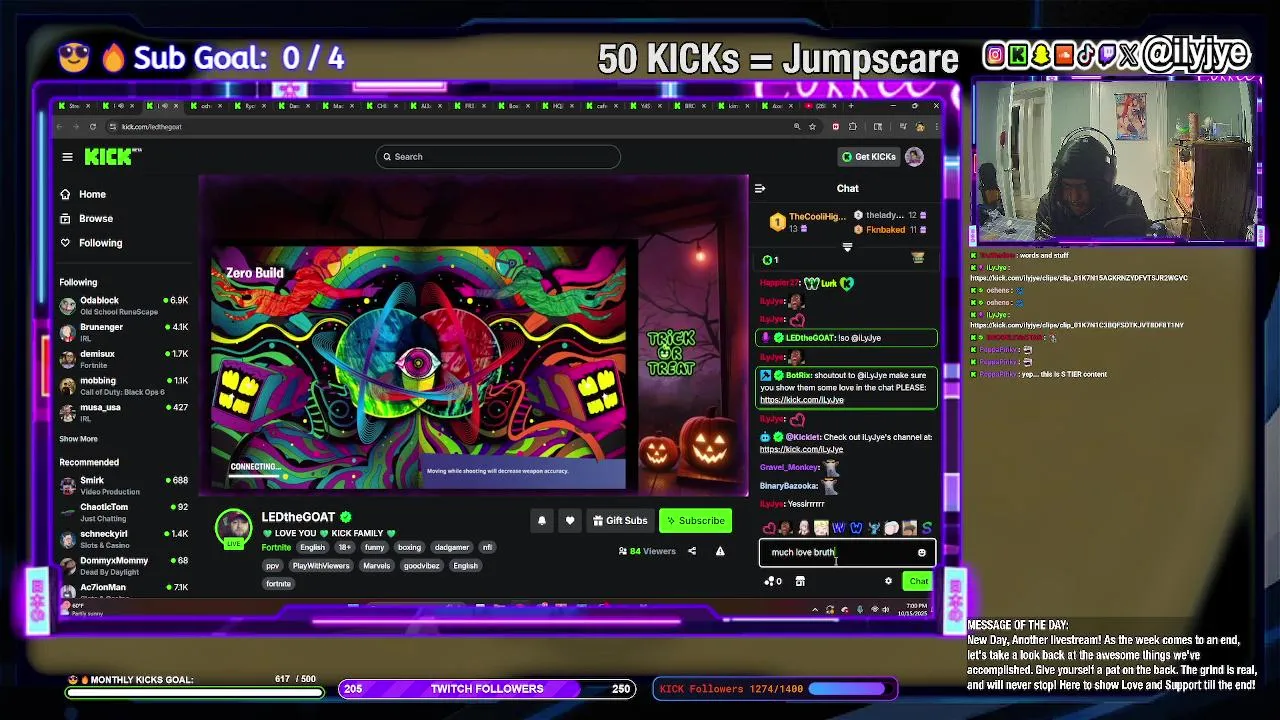1280x720 pixels.
Task: Open schneckyirl recommended channel
Action: coord(123,539)
